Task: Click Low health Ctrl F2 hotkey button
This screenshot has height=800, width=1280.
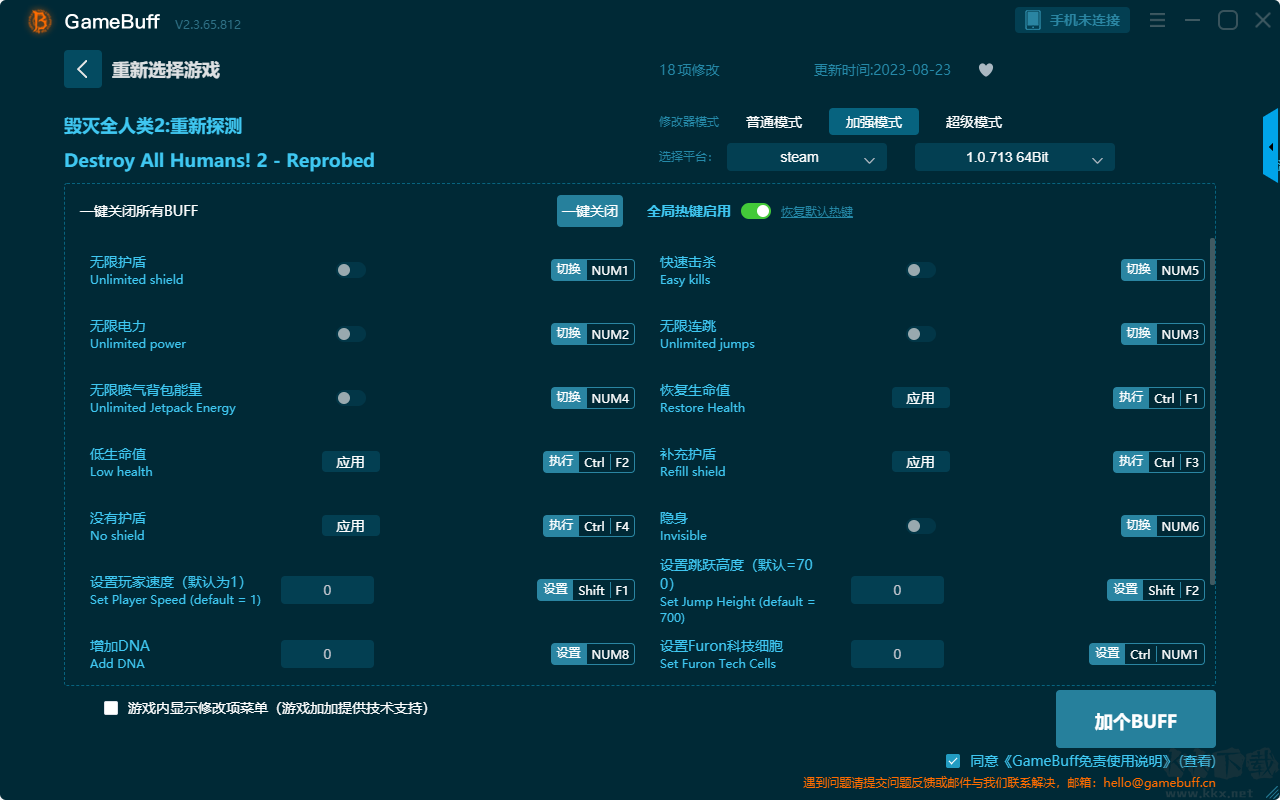Action: [589, 462]
